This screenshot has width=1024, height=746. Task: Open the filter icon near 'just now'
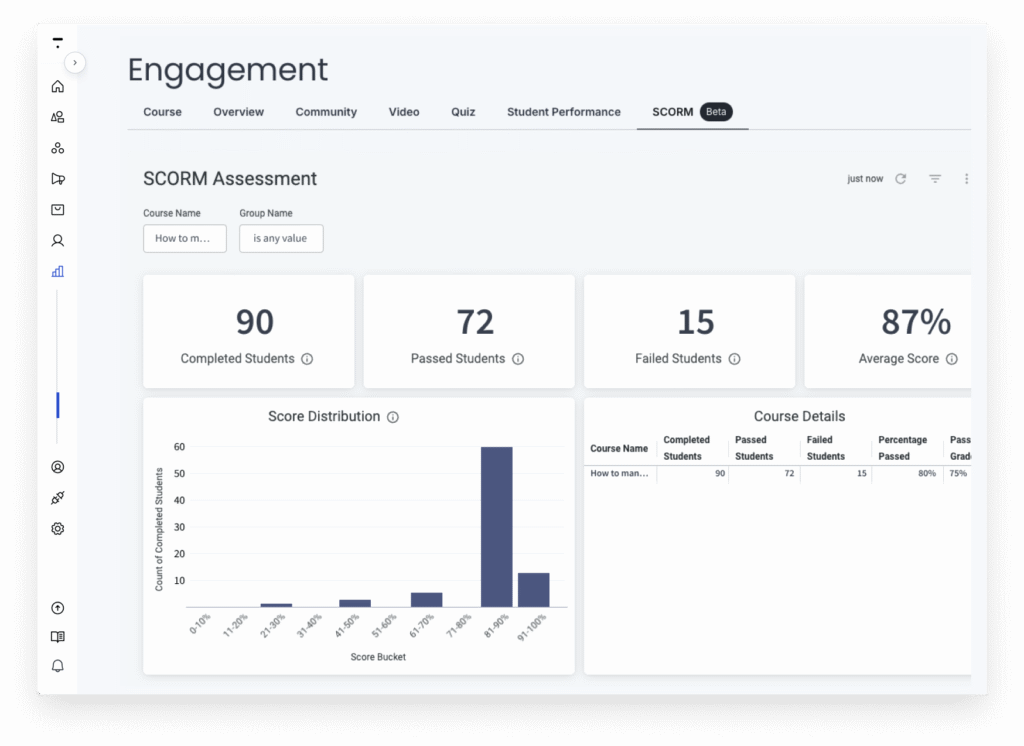pos(934,178)
